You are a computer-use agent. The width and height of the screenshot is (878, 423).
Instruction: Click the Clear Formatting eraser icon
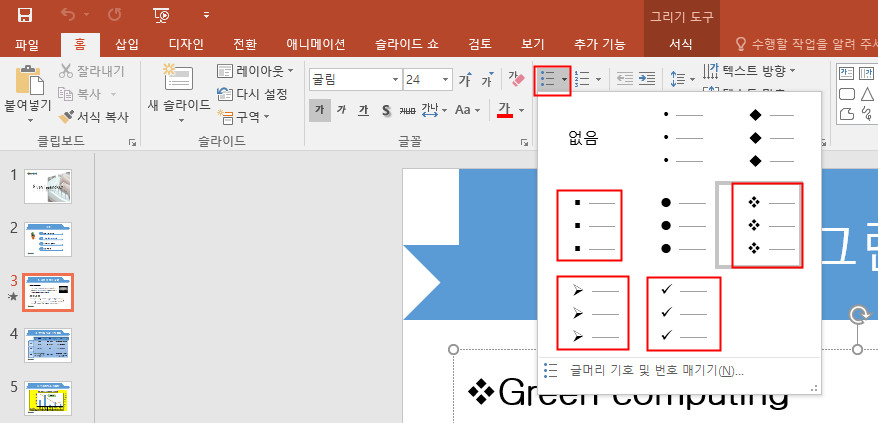516,79
